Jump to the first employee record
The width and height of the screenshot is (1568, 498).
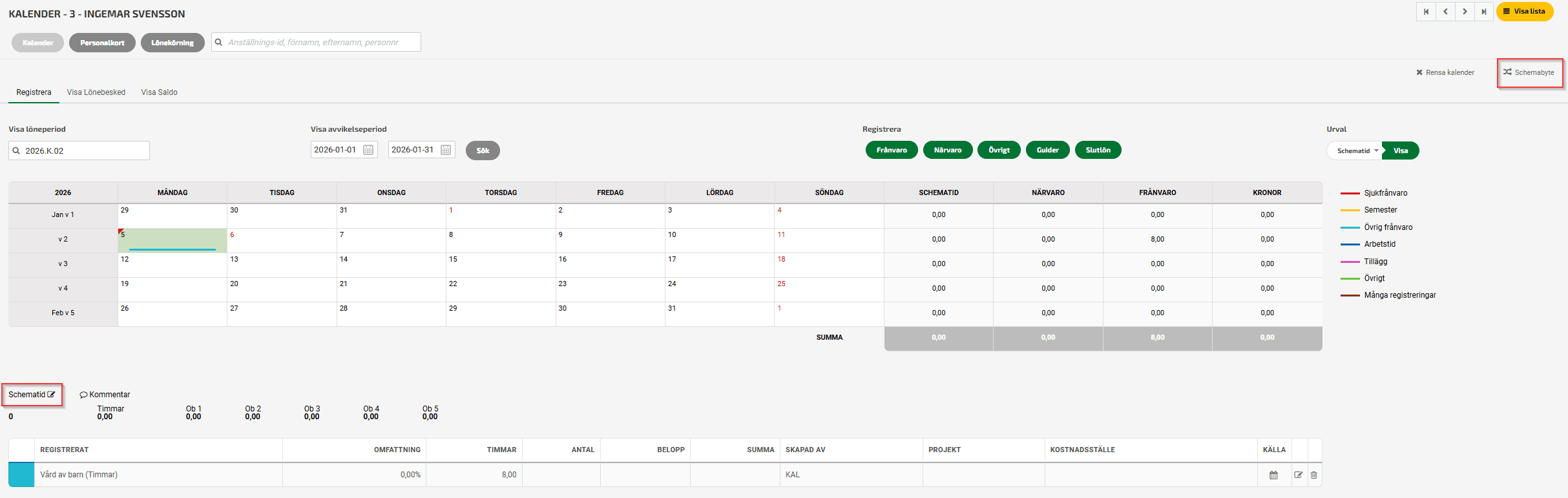[1426, 12]
